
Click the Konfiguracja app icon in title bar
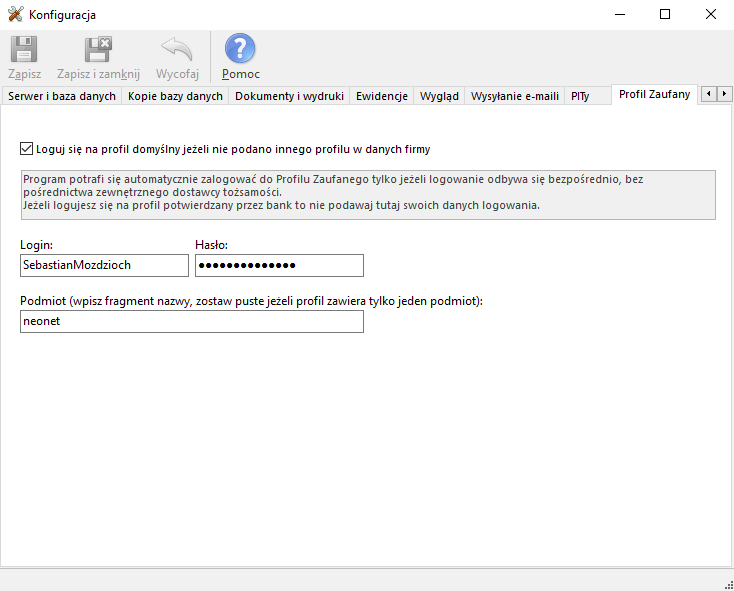tap(15, 15)
